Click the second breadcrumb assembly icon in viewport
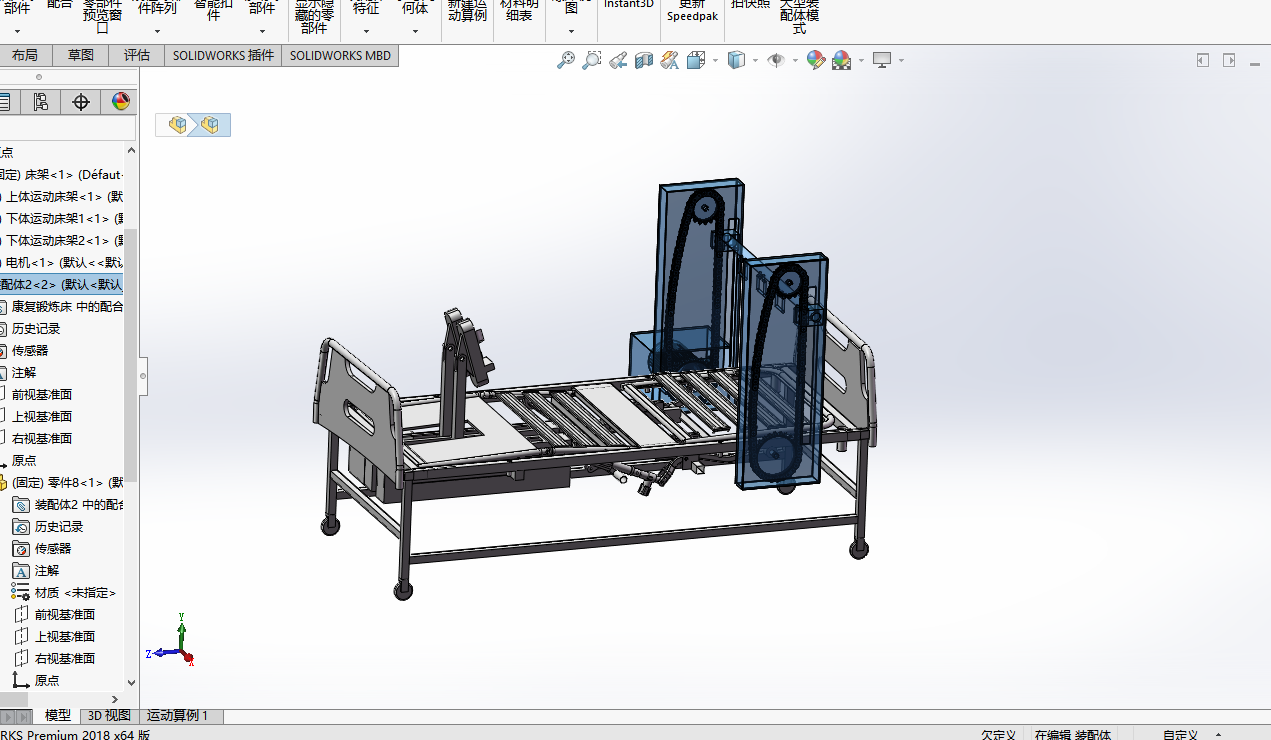The width and height of the screenshot is (1271, 740). click(x=210, y=125)
